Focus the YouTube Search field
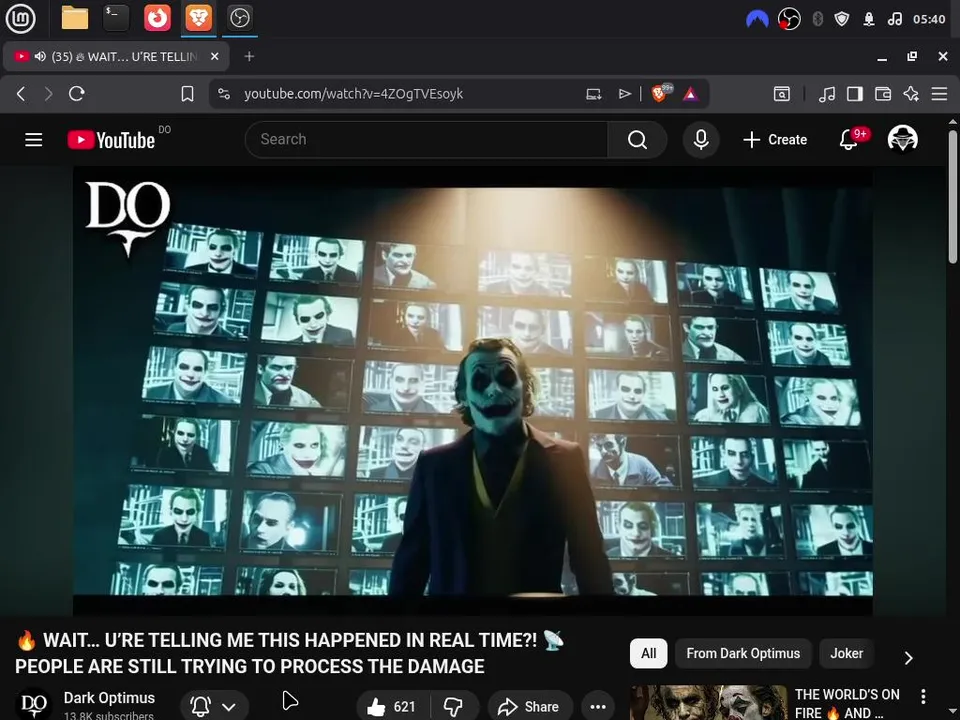 point(426,140)
